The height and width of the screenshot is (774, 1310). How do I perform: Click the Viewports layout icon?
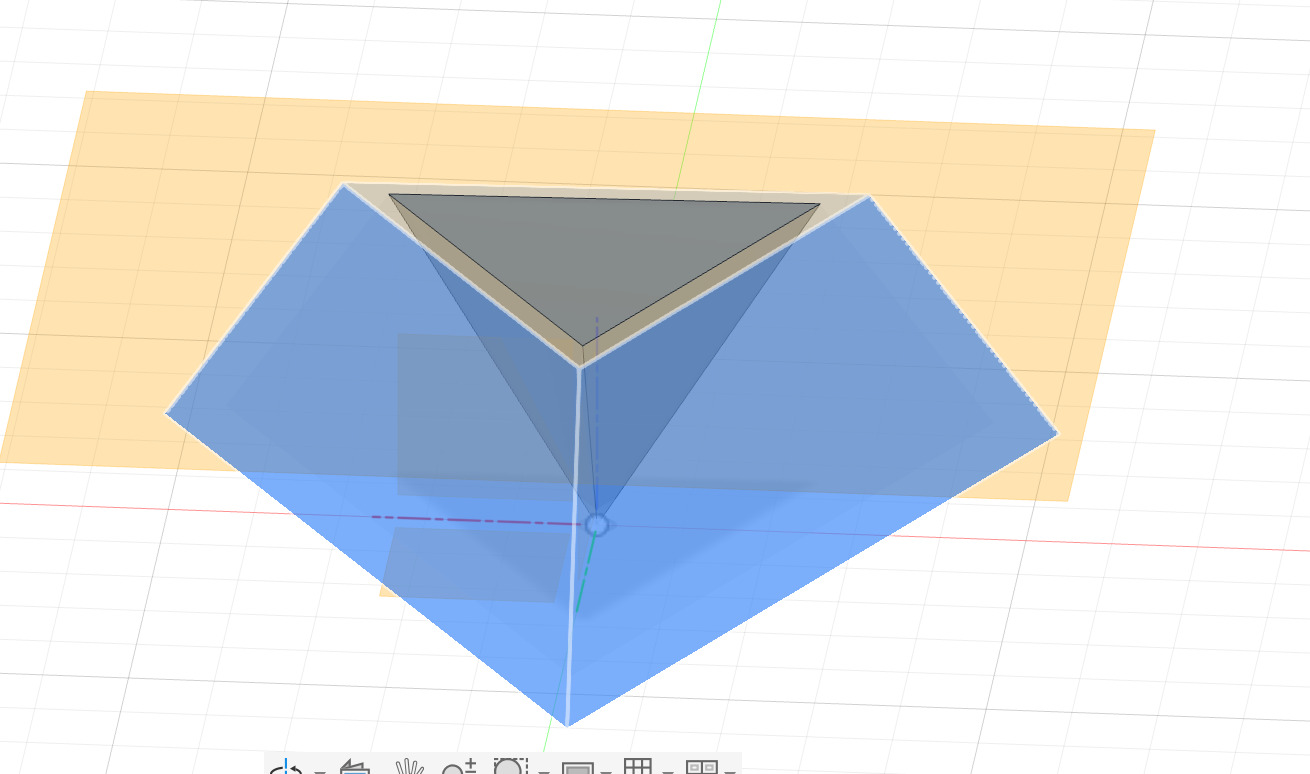(x=702, y=767)
